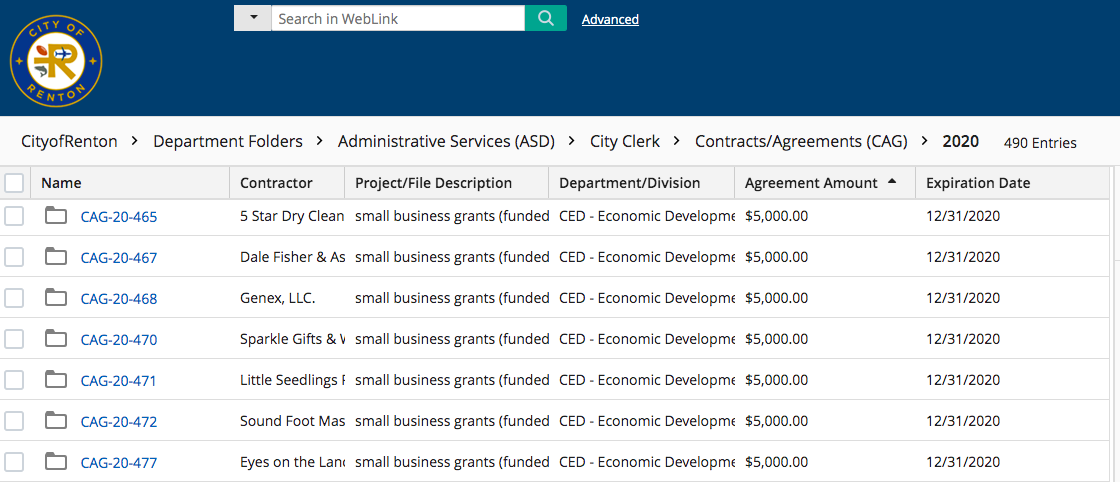The width and height of the screenshot is (1120, 482).
Task: Check the box for CAG-20-465 row
Action: [14, 216]
